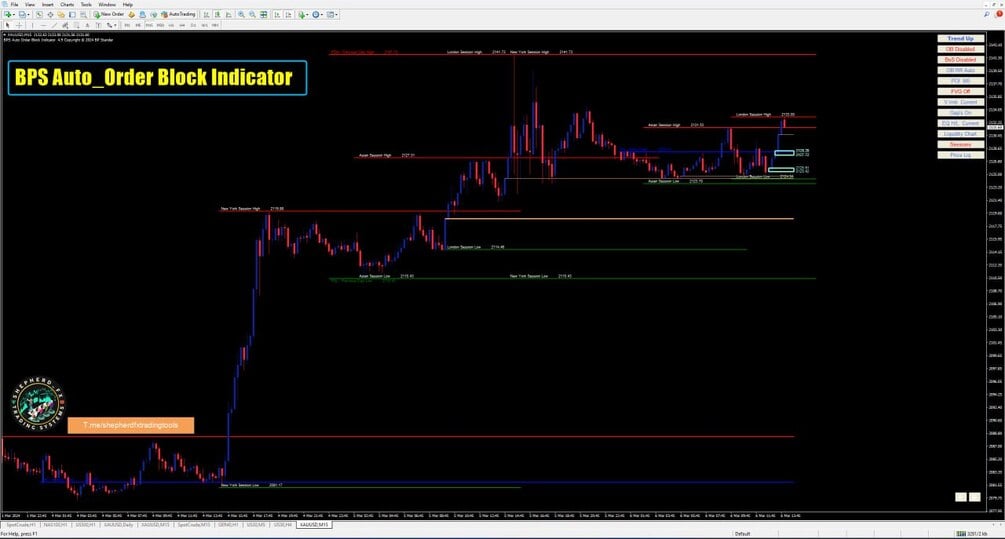Select the Crosshair tool
1005x539 pixels.
19,25
